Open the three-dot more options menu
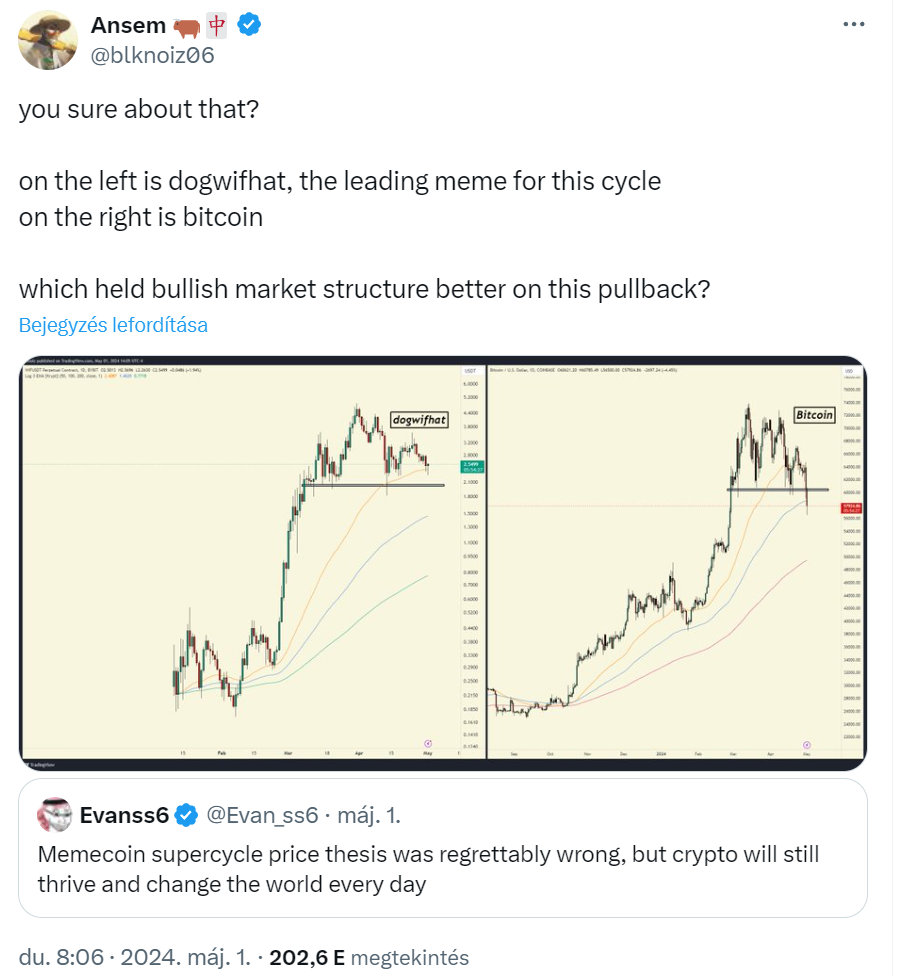The image size is (898, 976). 853,24
